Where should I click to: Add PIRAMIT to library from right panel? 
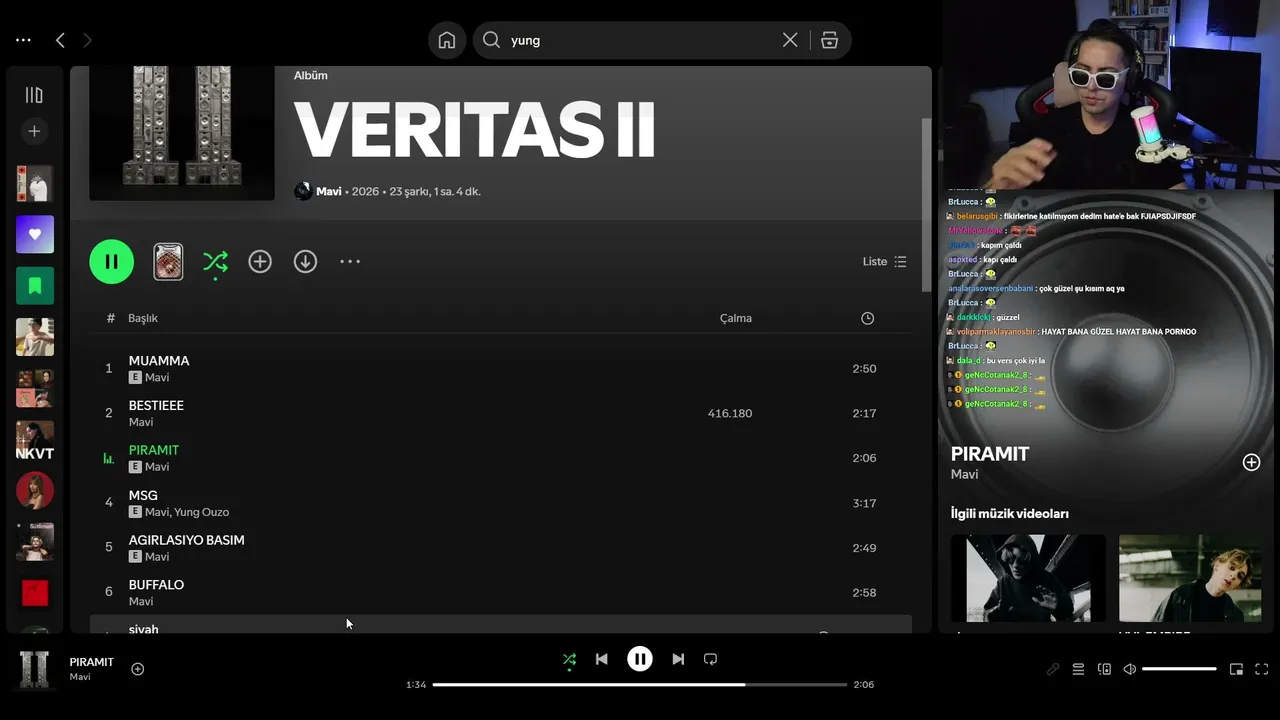click(x=1251, y=462)
